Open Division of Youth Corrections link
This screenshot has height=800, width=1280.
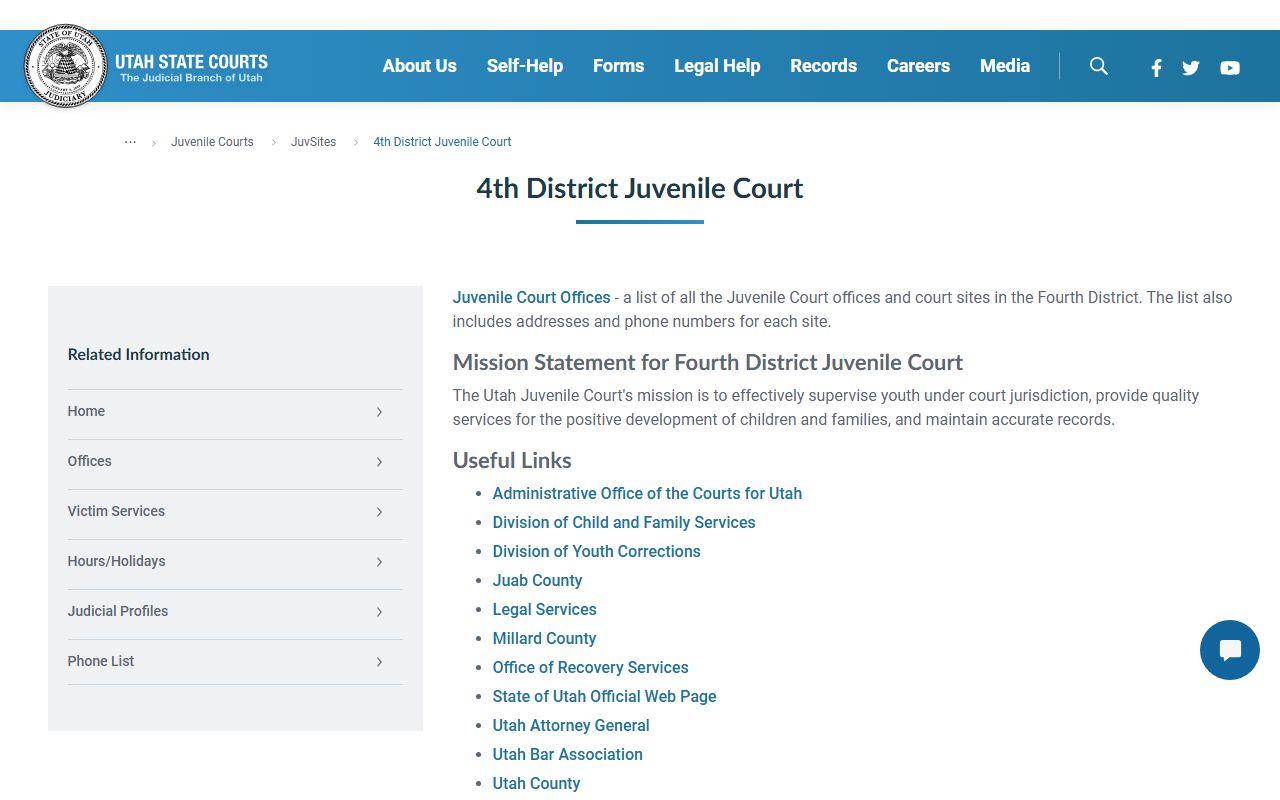pyautogui.click(x=596, y=552)
